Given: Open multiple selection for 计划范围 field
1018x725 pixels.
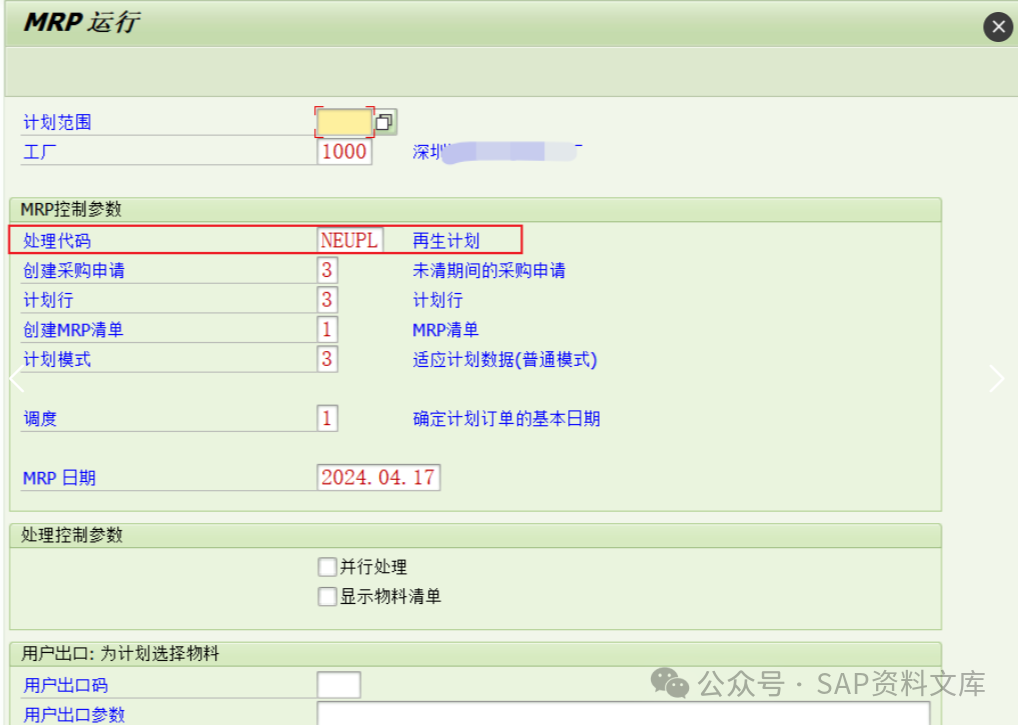Looking at the screenshot, I should tap(386, 120).
